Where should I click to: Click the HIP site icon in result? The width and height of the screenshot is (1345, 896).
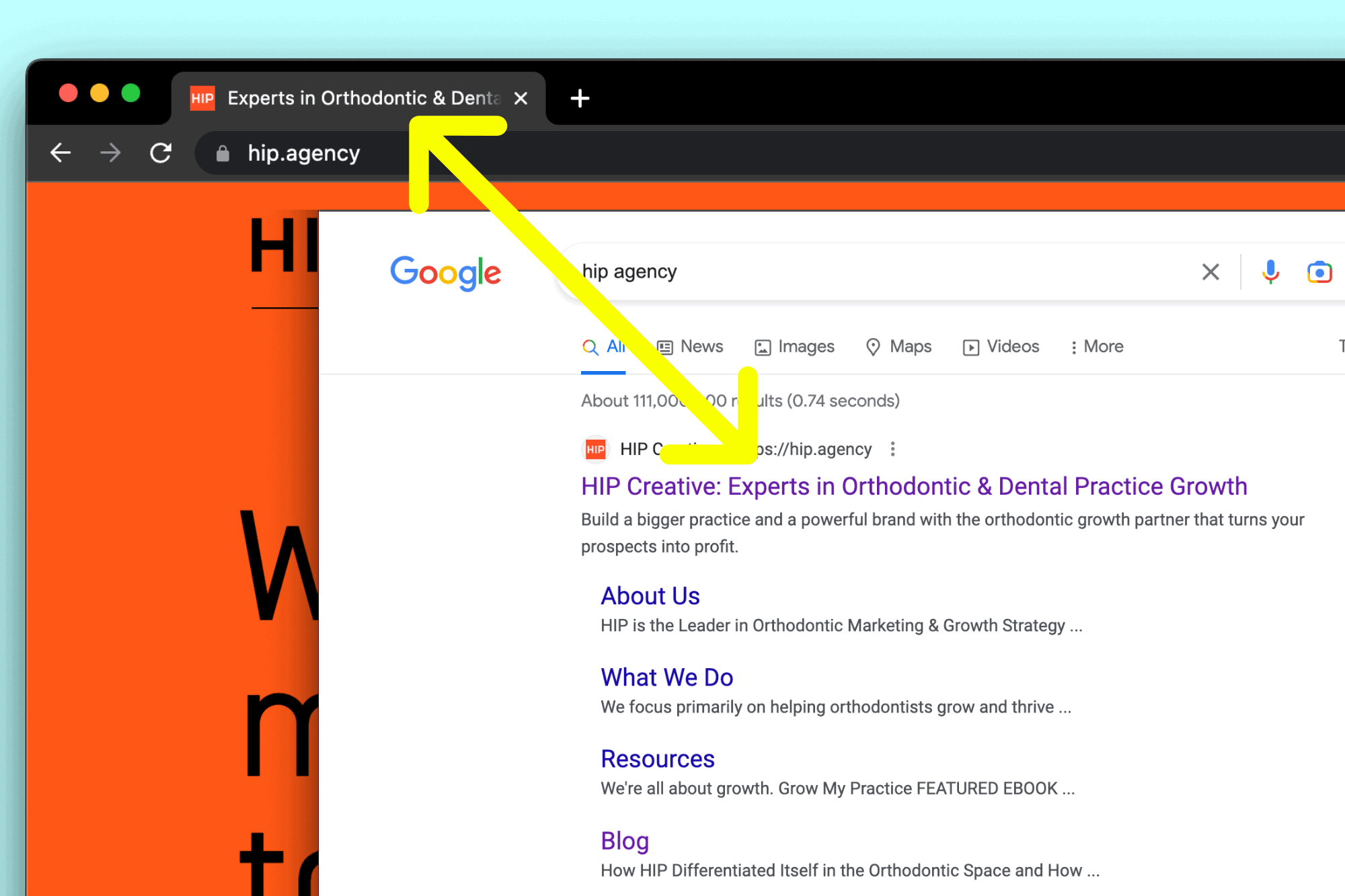(x=595, y=449)
